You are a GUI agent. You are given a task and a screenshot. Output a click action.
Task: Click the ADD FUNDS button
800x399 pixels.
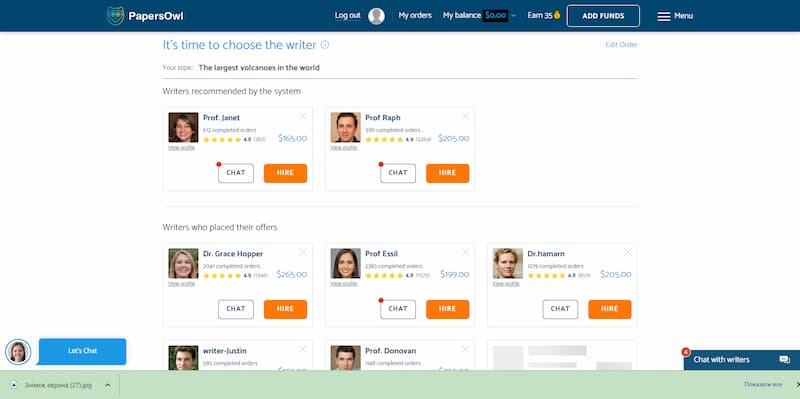(603, 16)
